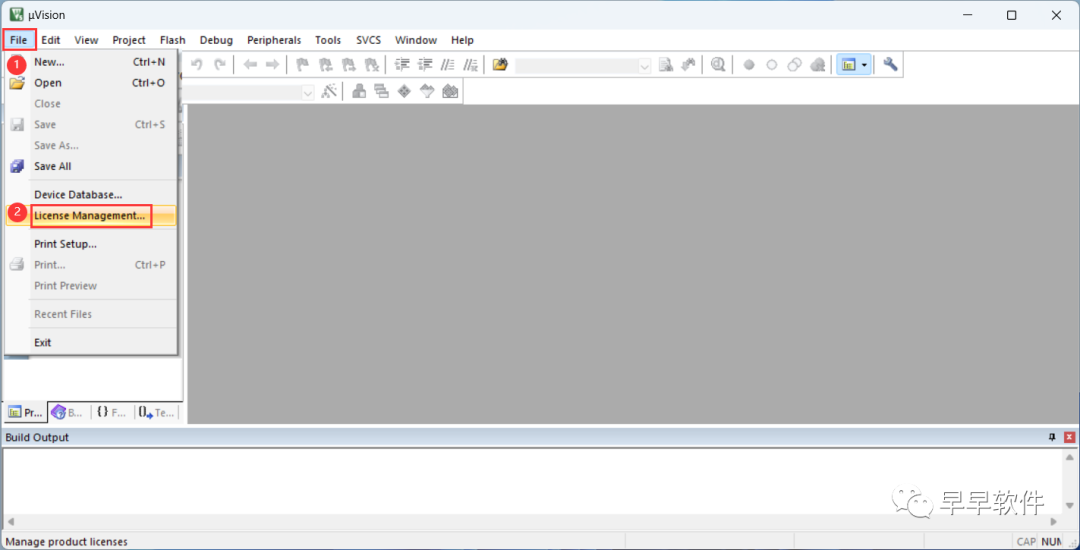Choose Open from the File menu

click(x=91, y=83)
